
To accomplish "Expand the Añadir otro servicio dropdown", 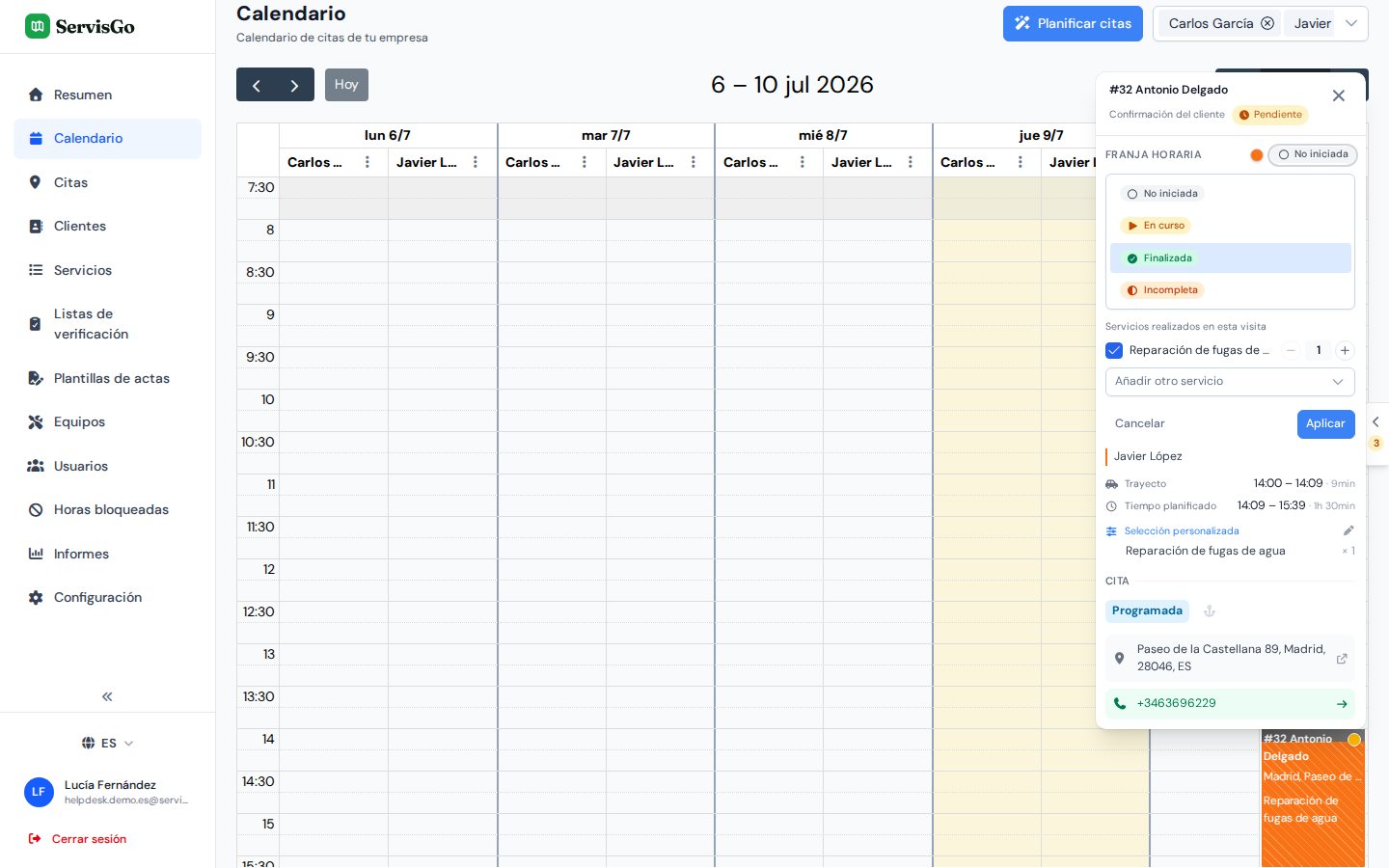I will coord(1230,382).
